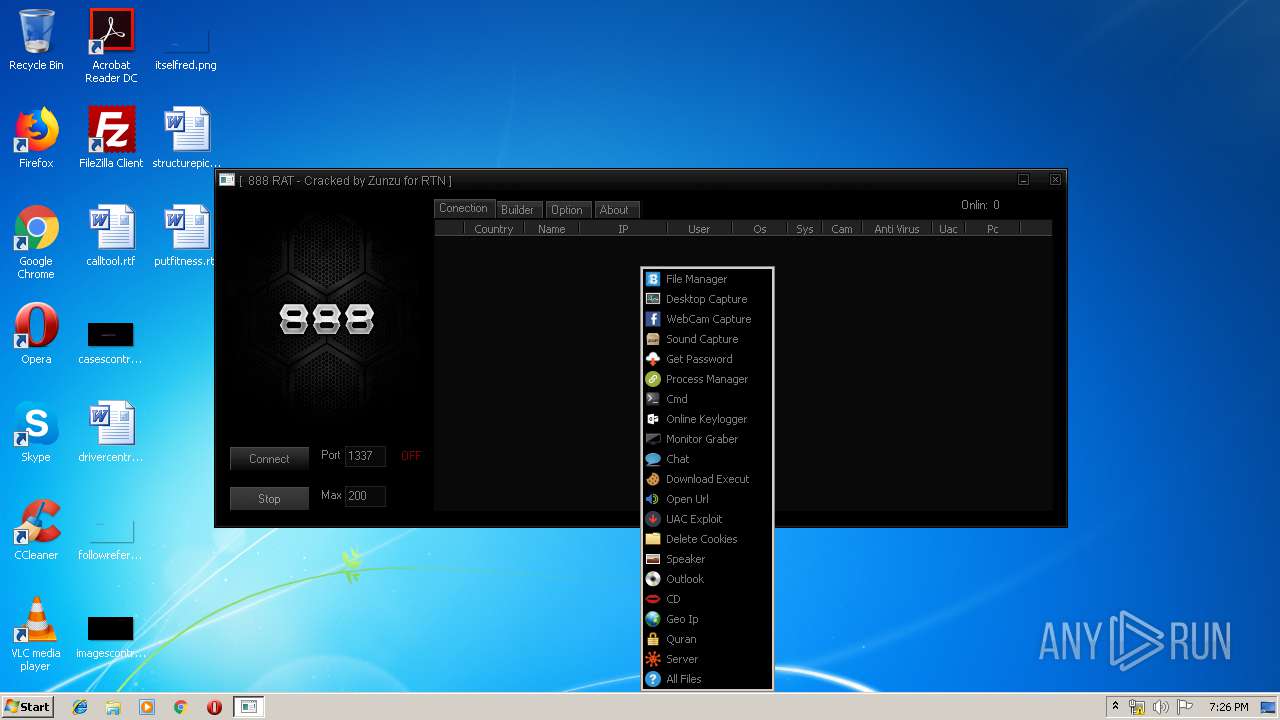The height and width of the screenshot is (720, 1280).
Task: Click the 888 logo image
Action: (327, 319)
